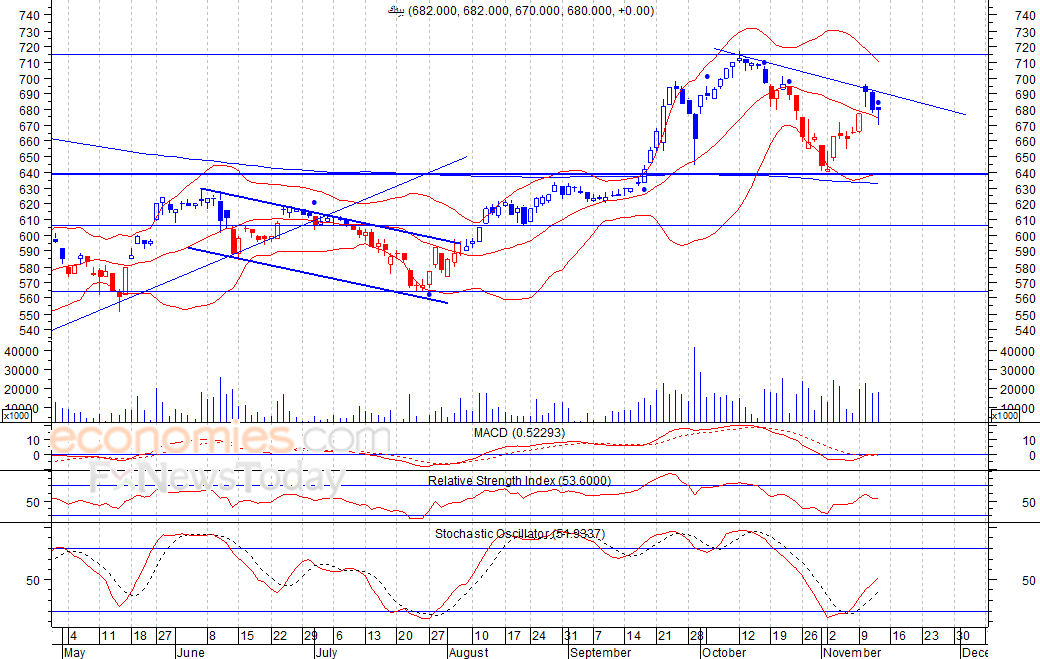
Task: Click the 540 price label on the left axis
Action: (x=28, y=330)
